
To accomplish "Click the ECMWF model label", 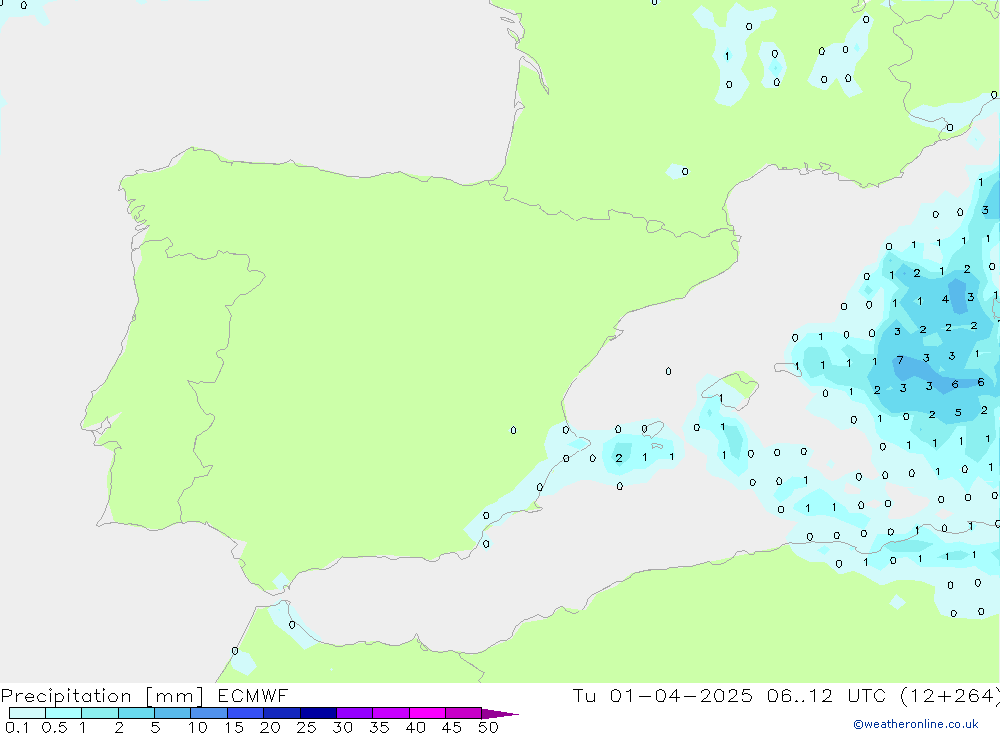I will click(x=252, y=696).
